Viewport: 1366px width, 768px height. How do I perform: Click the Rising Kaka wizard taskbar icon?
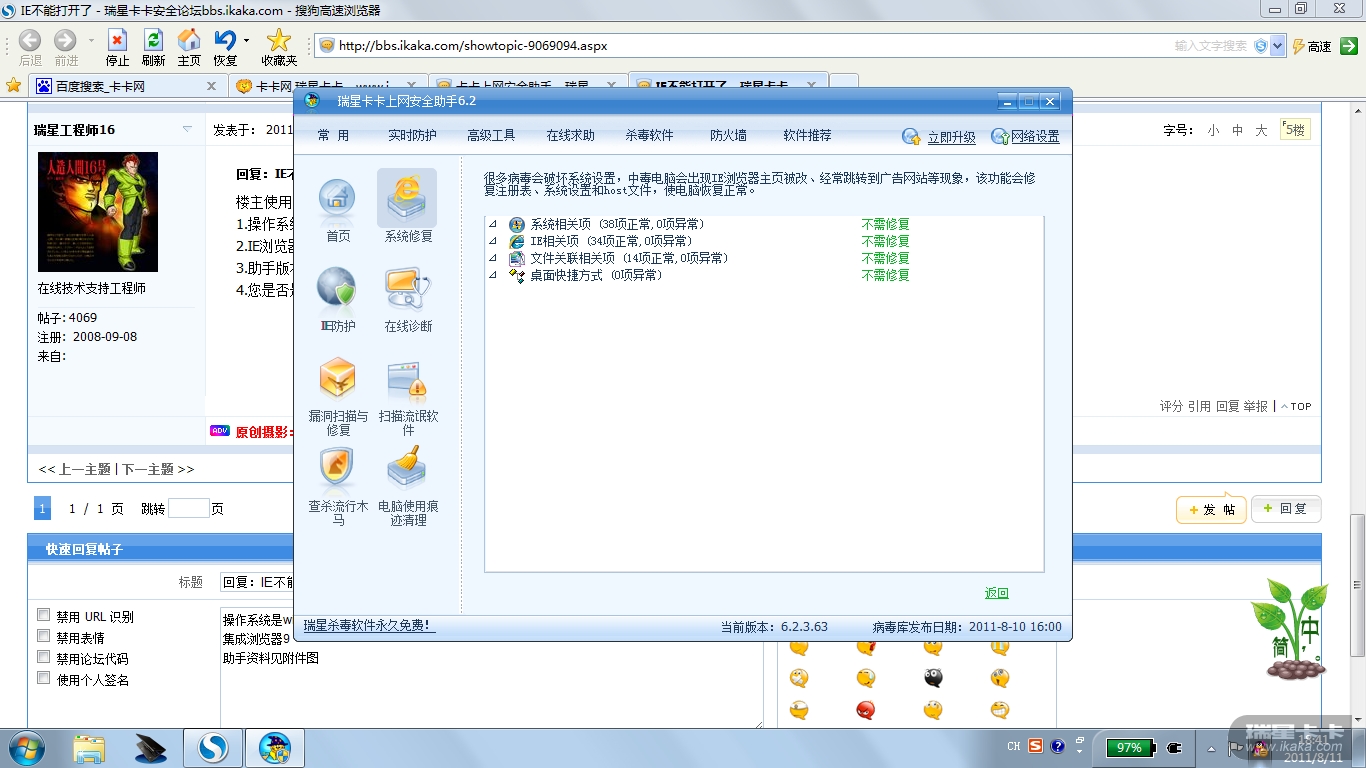[274, 748]
